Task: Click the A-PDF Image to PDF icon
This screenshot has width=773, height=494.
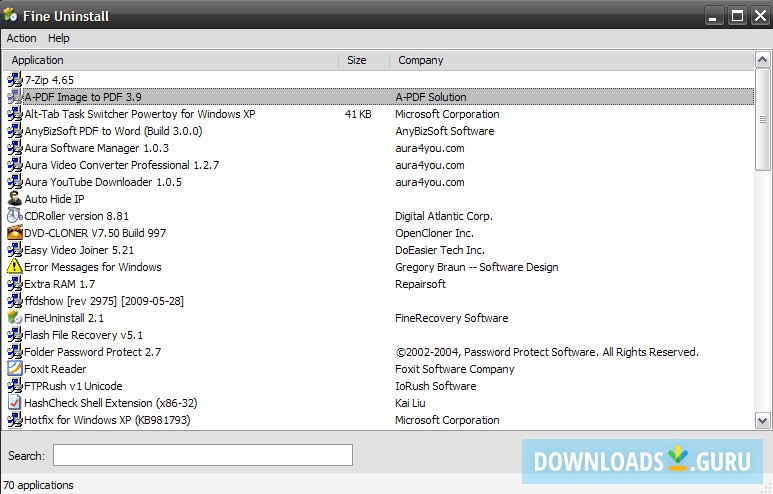Action: 15,97
